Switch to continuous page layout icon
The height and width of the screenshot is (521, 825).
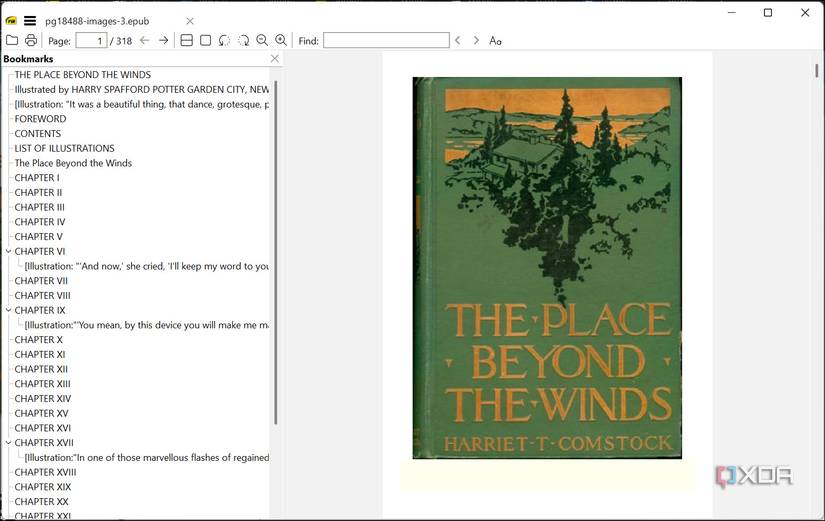(186, 41)
